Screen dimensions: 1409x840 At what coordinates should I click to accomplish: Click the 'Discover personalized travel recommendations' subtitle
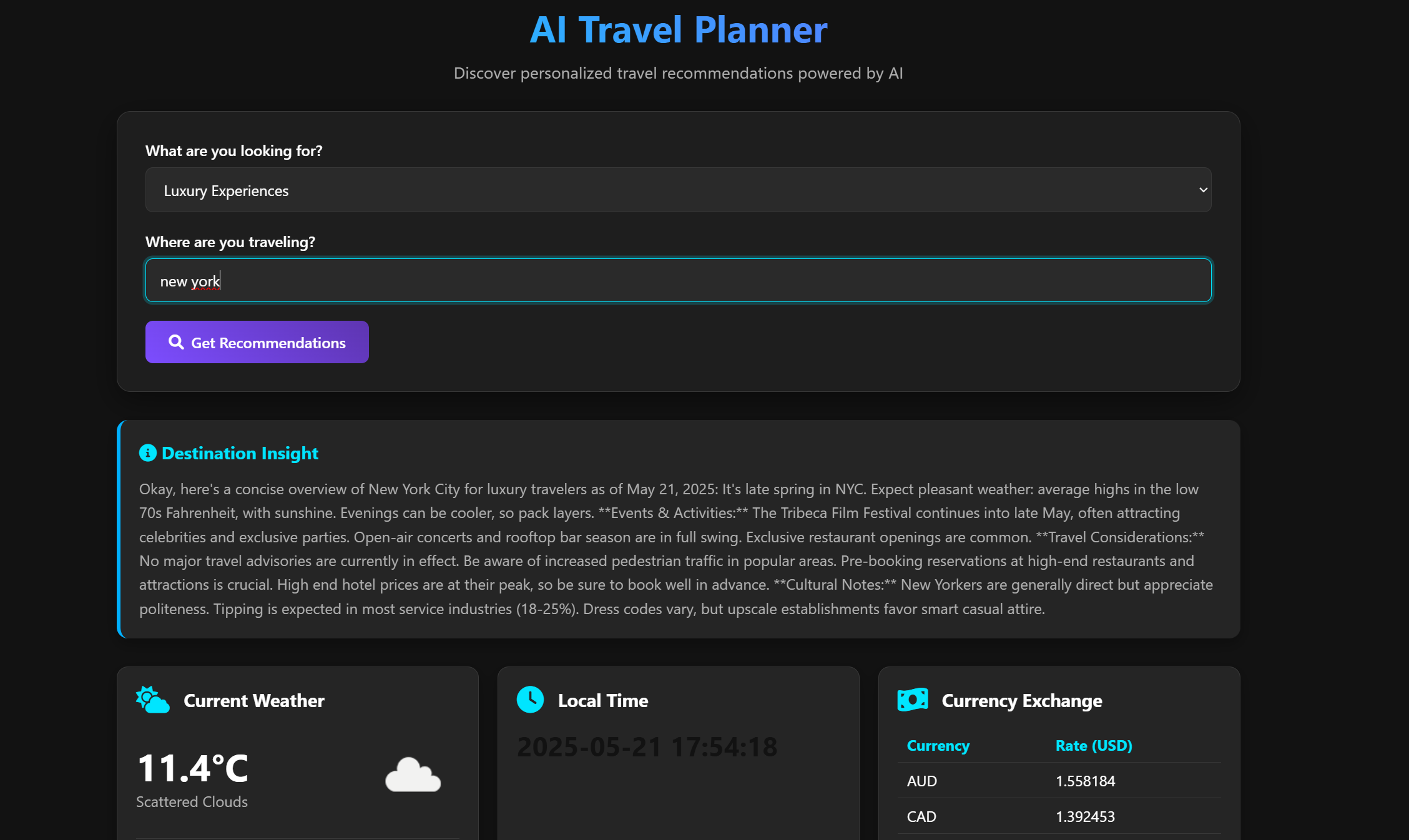tap(678, 73)
